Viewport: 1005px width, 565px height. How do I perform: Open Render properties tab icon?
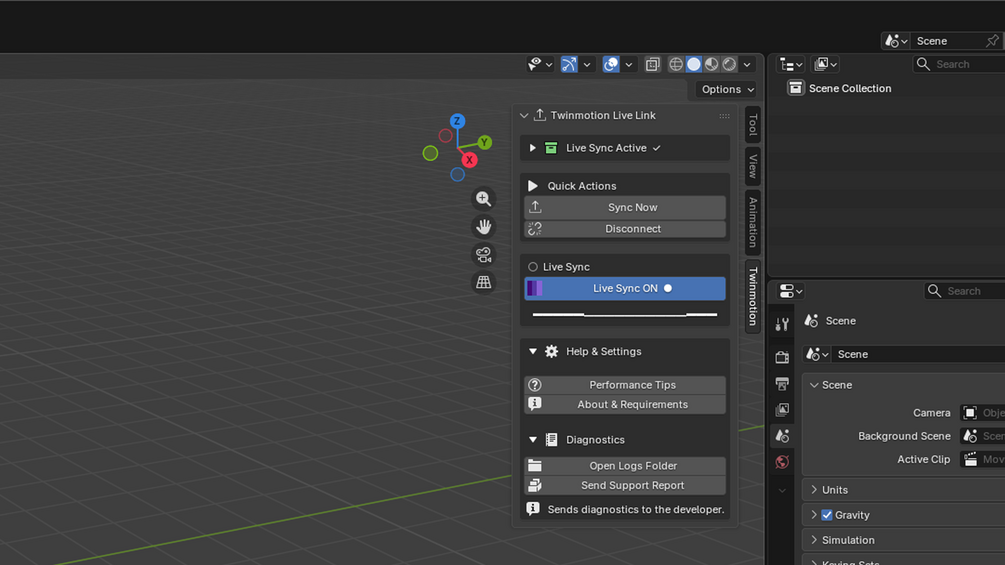[782, 357]
